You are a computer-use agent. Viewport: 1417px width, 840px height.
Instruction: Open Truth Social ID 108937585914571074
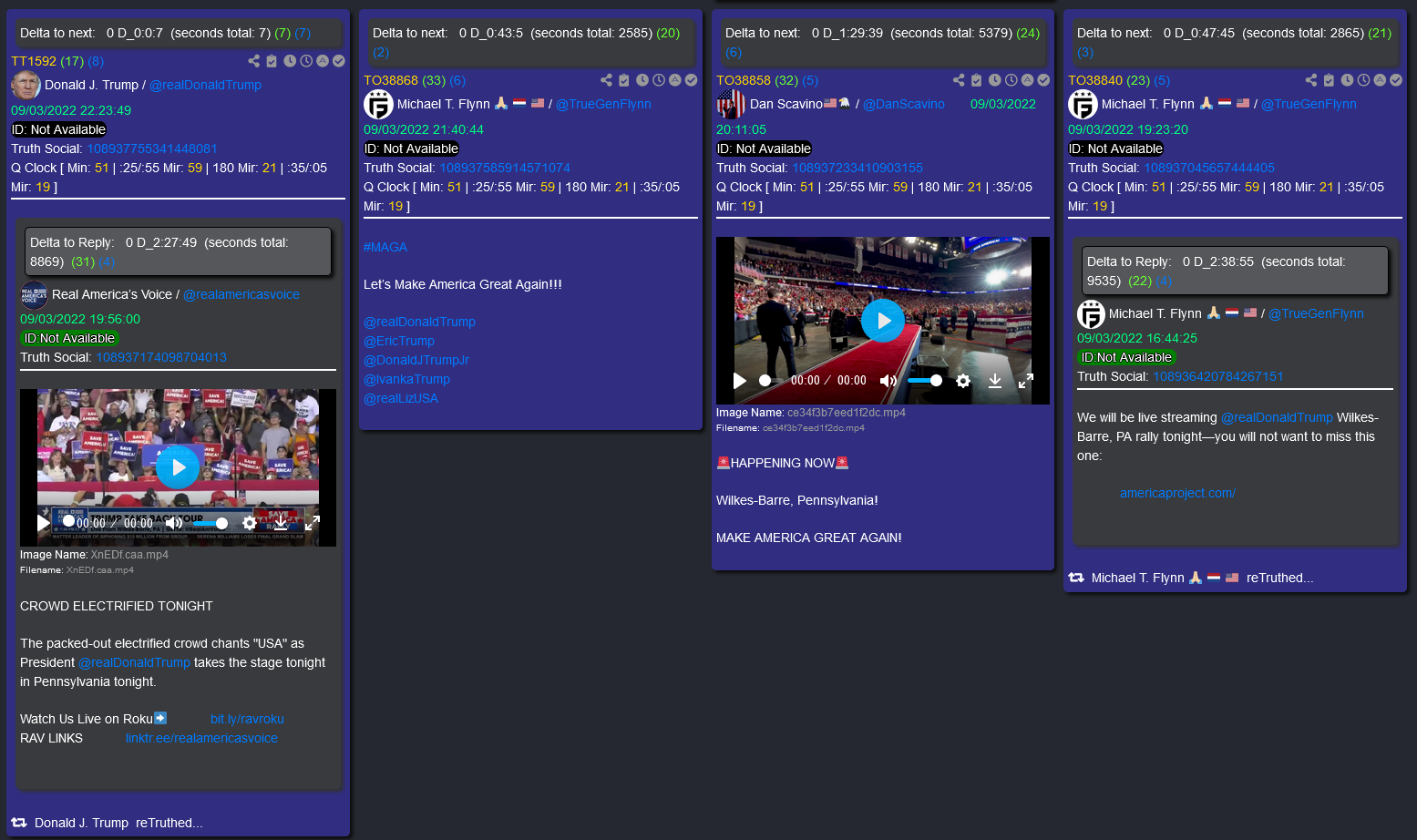point(505,168)
